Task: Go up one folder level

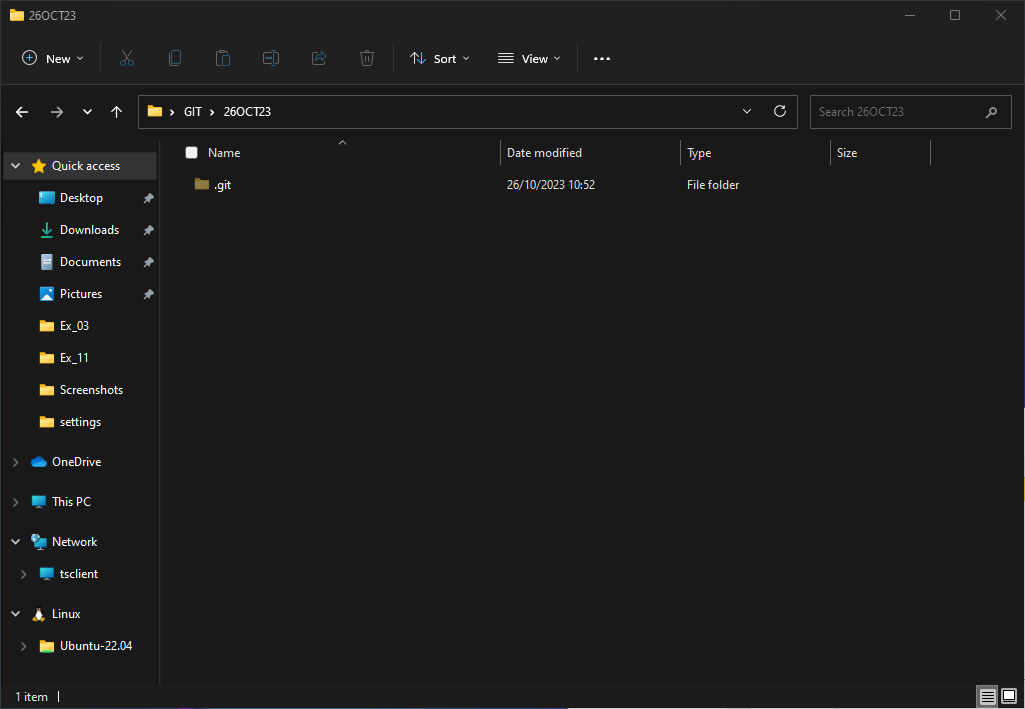Action: 117,112
